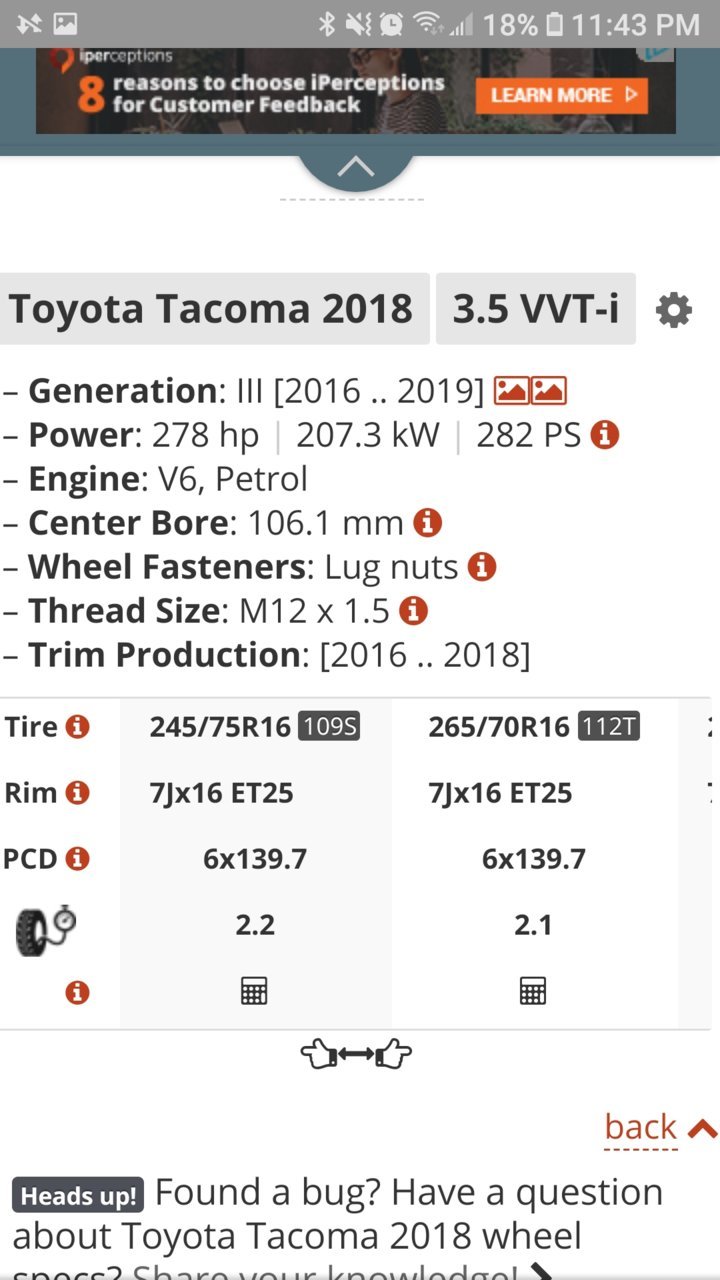
Task: Tap info icon next to Center Bore
Action: coord(428,522)
